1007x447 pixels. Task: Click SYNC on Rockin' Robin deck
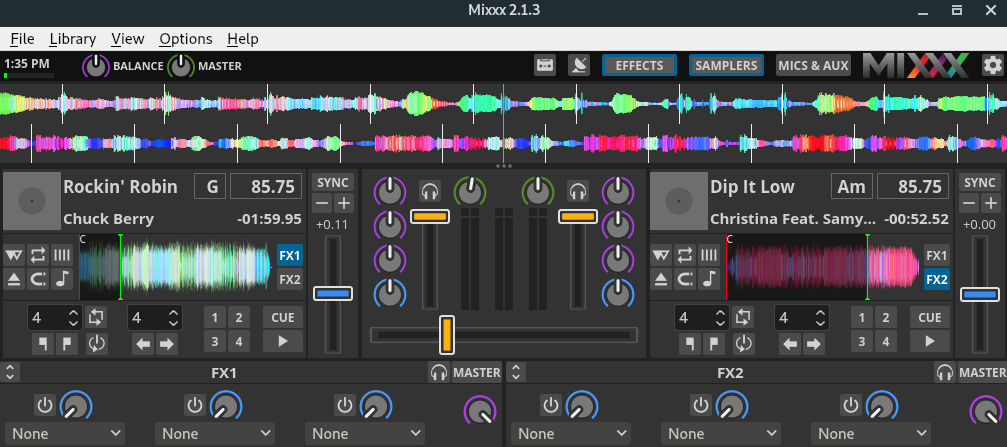point(333,182)
